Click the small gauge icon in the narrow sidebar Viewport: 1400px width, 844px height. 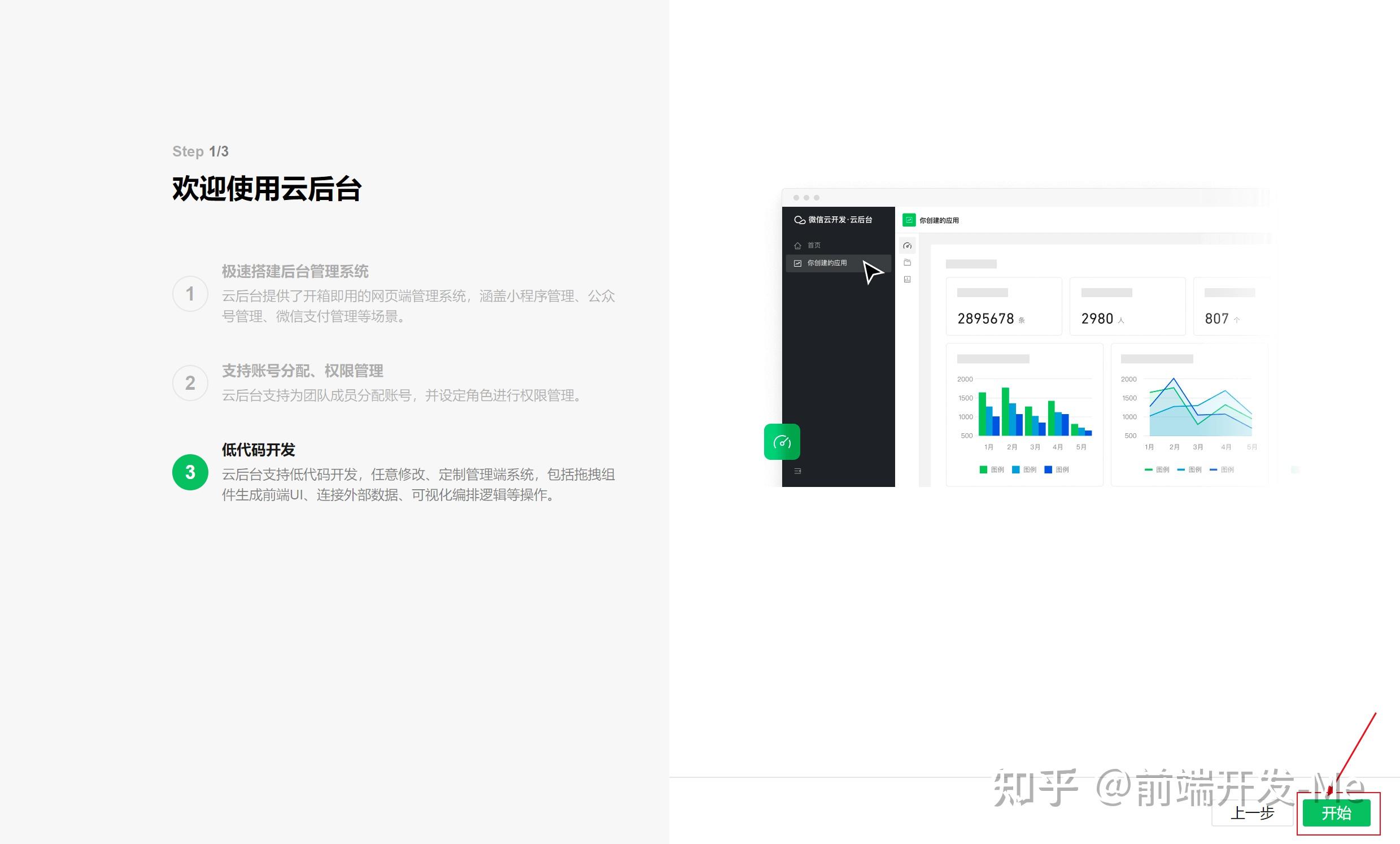[908, 246]
